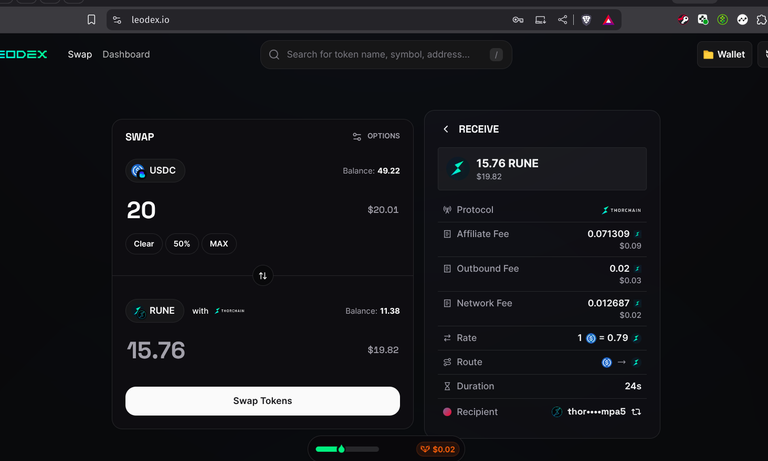Click the orange $0.02 fee badge
The width and height of the screenshot is (768, 461).
click(x=437, y=449)
